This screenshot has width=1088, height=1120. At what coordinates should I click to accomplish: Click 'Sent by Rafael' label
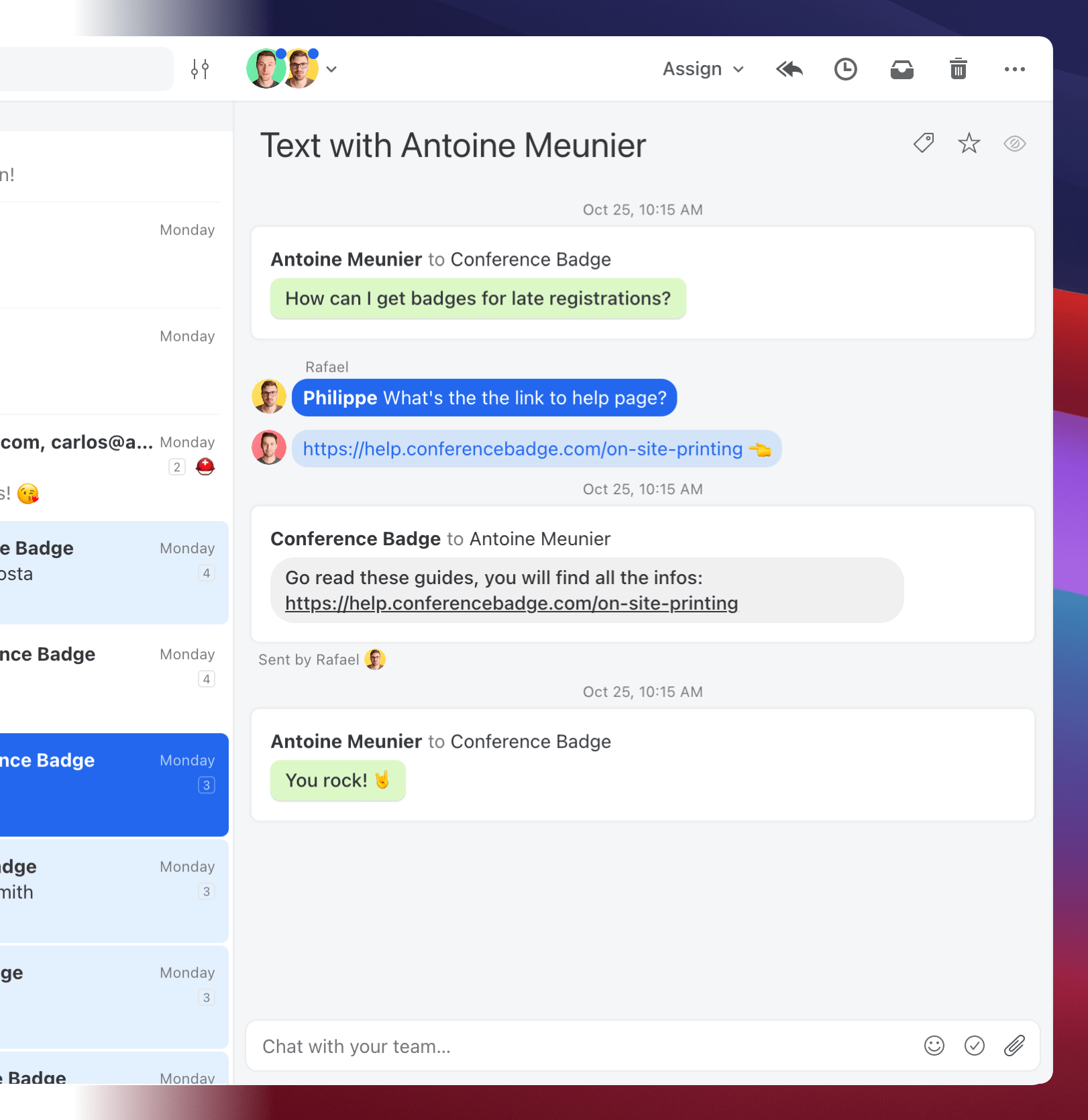pos(309,660)
